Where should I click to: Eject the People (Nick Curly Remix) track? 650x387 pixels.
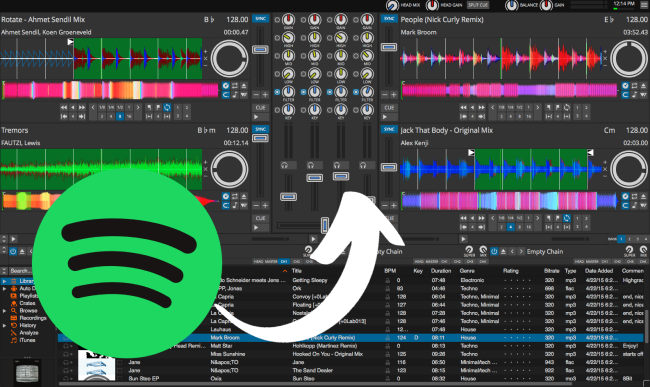[643, 86]
